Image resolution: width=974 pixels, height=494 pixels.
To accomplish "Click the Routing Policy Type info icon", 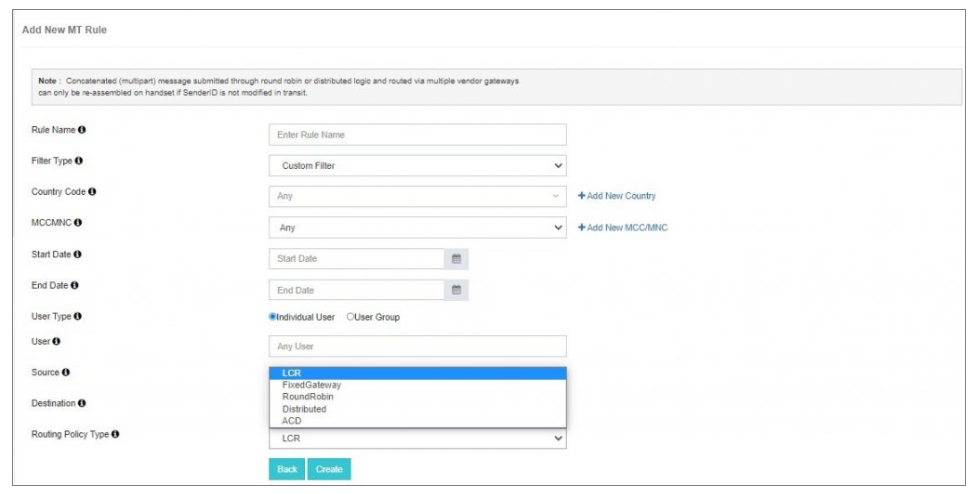I will (116, 434).
